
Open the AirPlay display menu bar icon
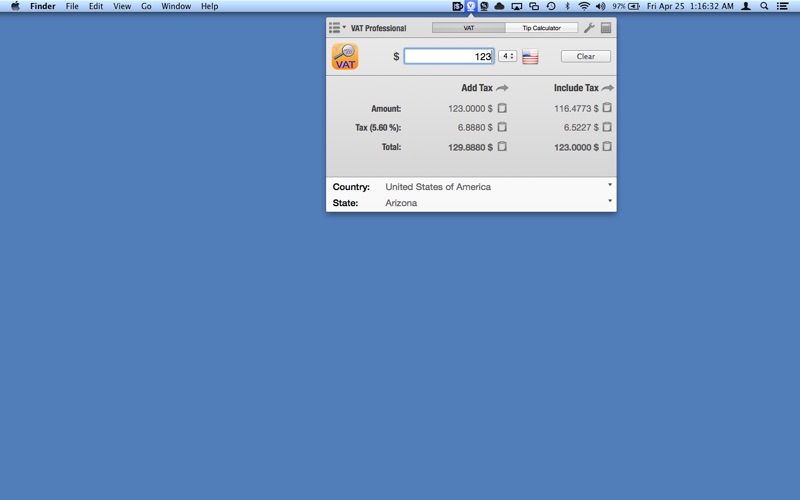click(517, 6)
